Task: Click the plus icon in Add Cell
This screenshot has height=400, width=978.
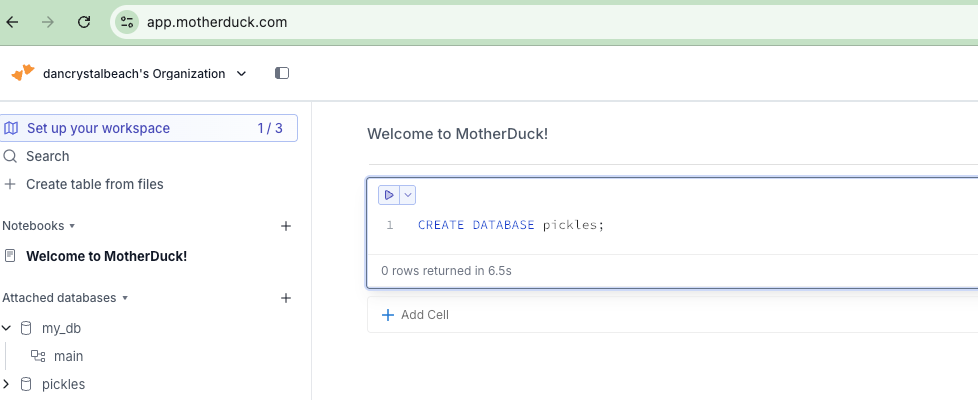Action: coord(388,315)
